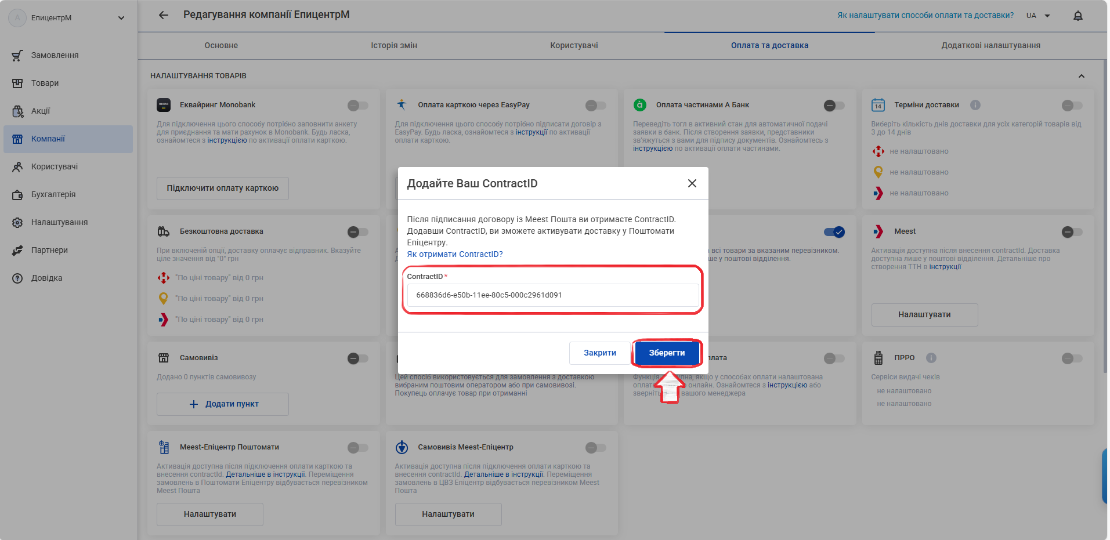1110x540 pixels.
Task: Click Налаштувати in Meest card
Action: coord(924,314)
